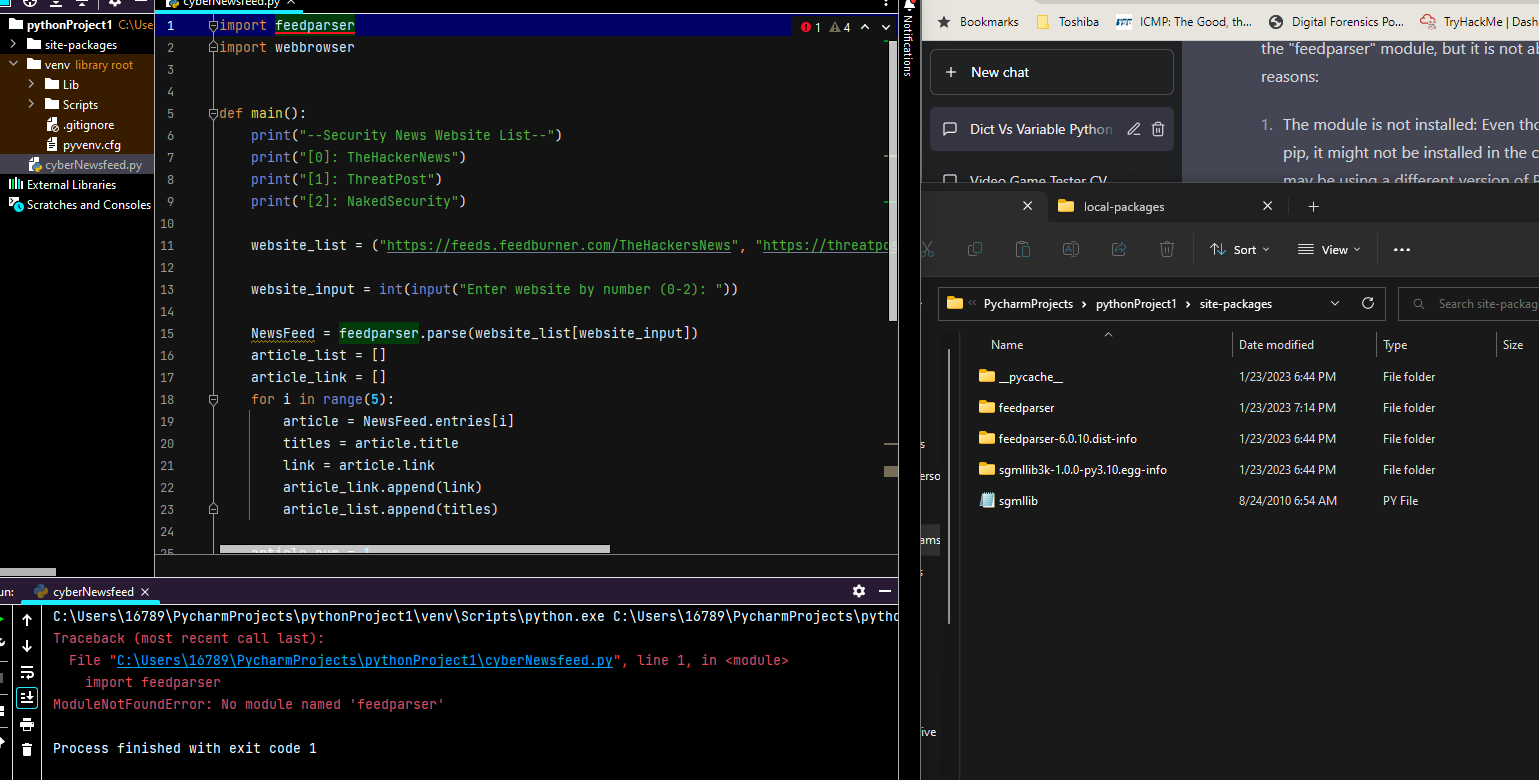Expand the site-packages folder in project tree
The width and height of the screenshot is (1539, 780).
pos(12,44)
